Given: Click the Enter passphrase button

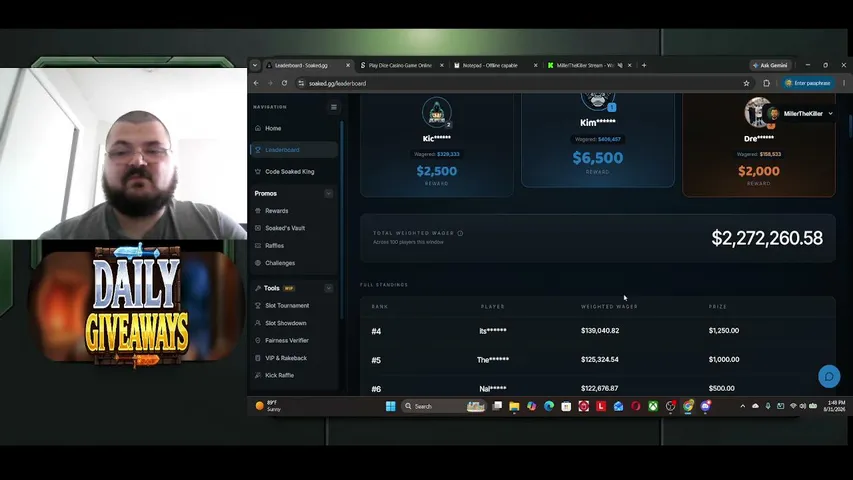Looking at the screenshot, I should [808, 83].
